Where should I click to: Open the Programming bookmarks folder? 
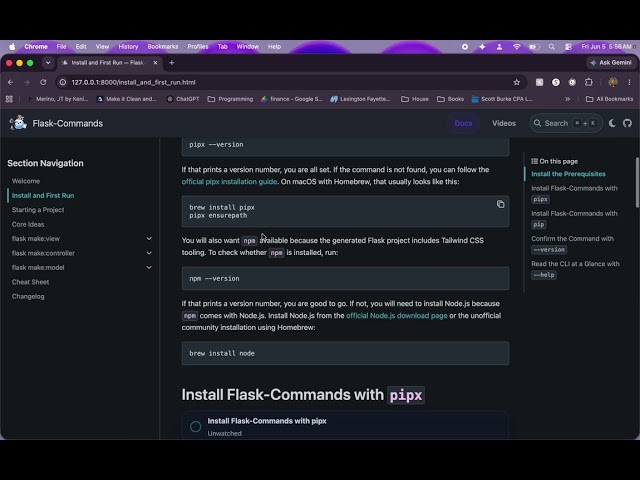[x=230, y=99]
